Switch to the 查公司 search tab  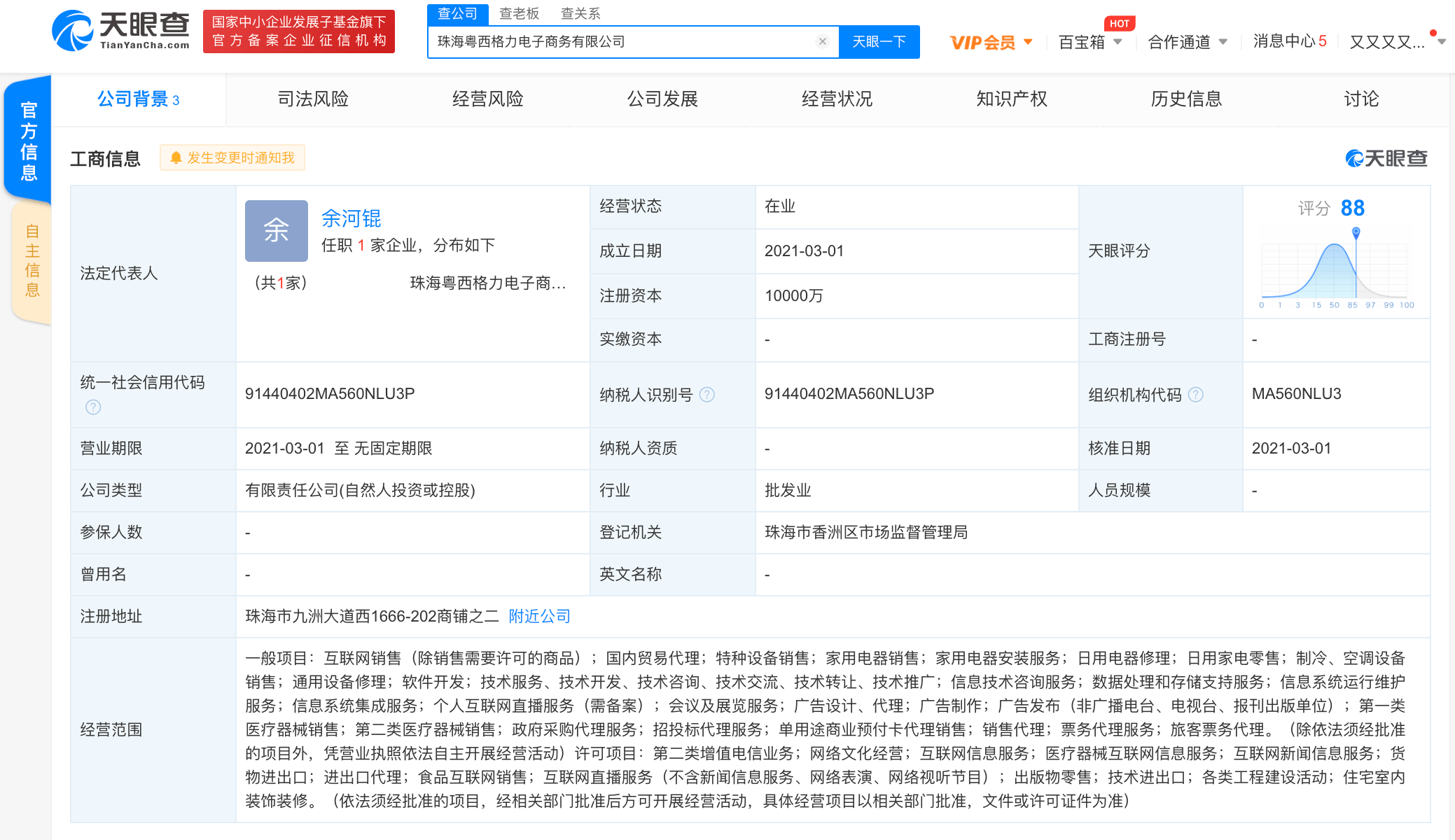[x=457, y=13]
